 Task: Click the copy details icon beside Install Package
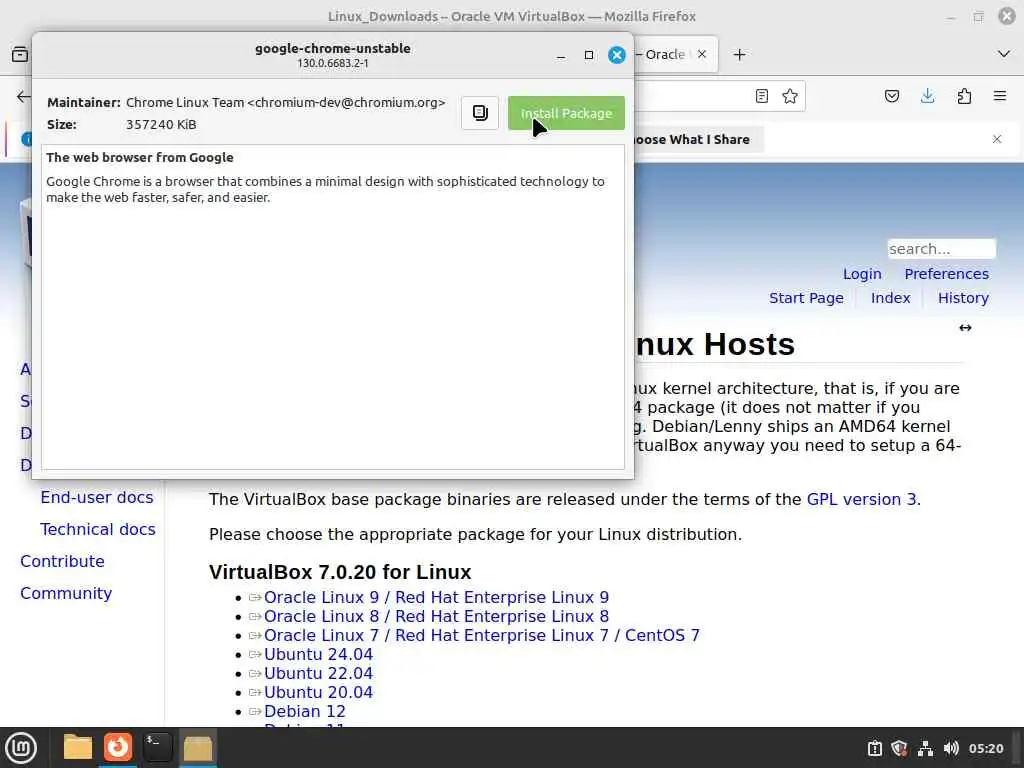coord(480,113)
